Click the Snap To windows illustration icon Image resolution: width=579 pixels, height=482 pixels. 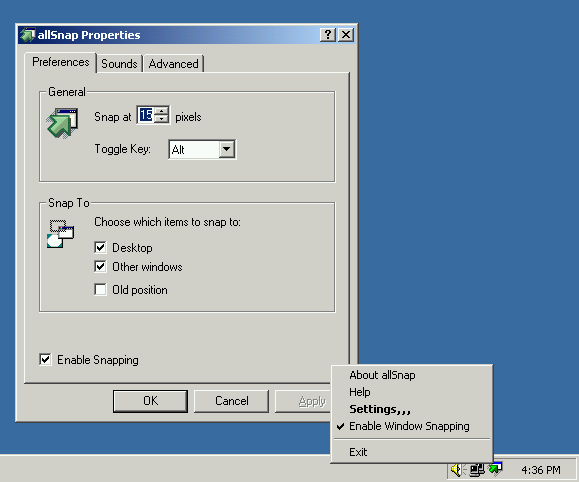(x=61, y=234)
